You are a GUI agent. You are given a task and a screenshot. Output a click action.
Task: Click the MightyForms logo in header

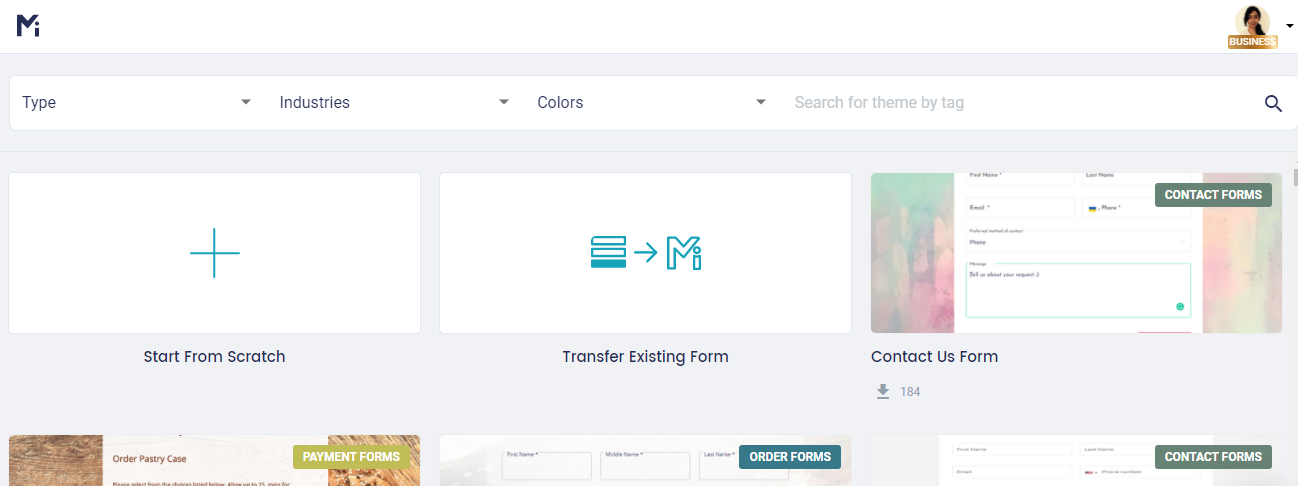28,27
